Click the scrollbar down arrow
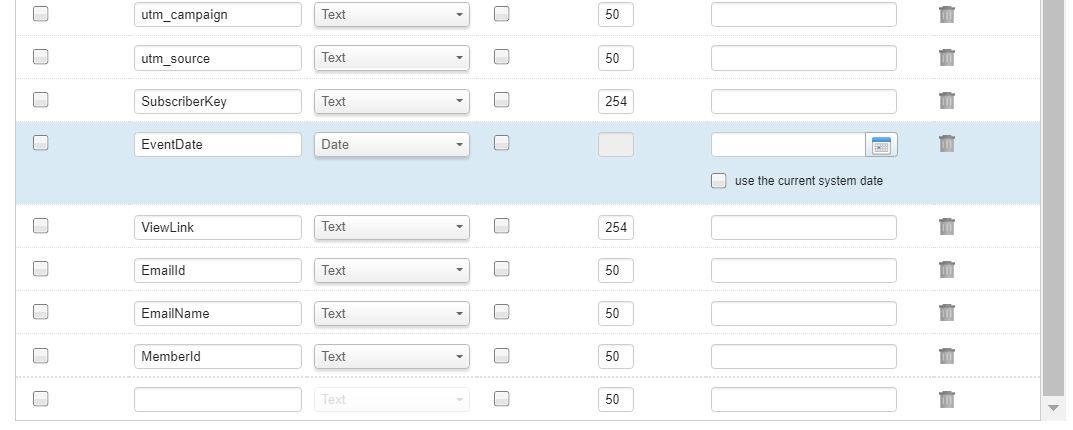 click(x=1052, y=409)
